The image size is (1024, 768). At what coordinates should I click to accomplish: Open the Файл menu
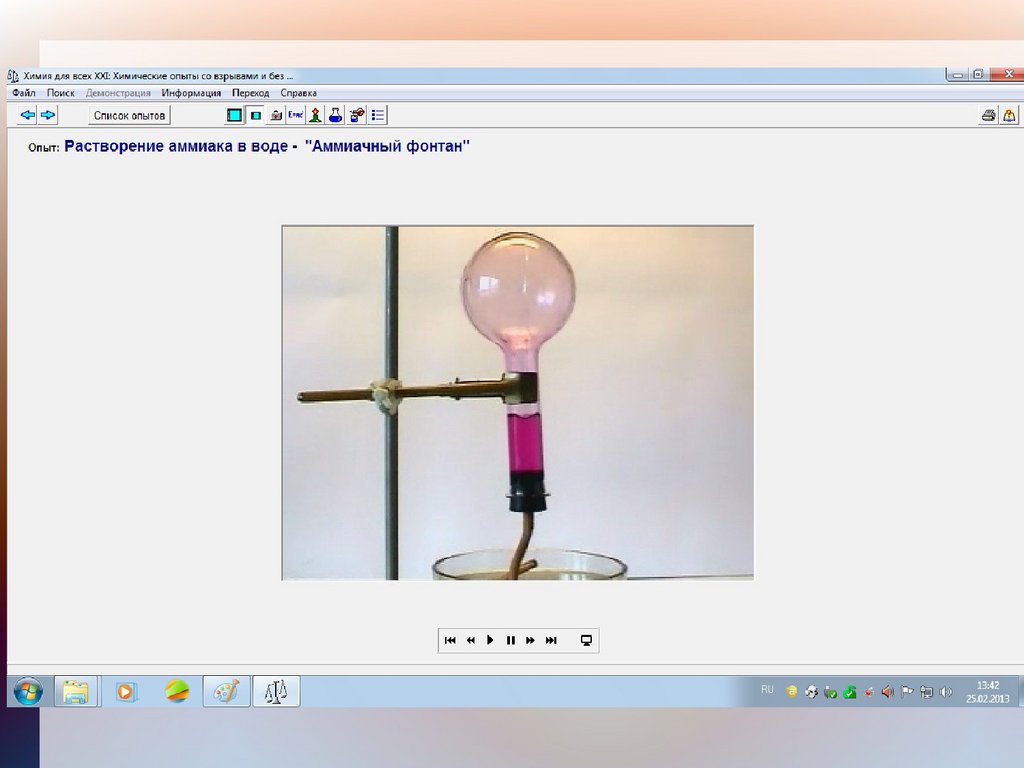pyautogui.click(x=24, y=93)
